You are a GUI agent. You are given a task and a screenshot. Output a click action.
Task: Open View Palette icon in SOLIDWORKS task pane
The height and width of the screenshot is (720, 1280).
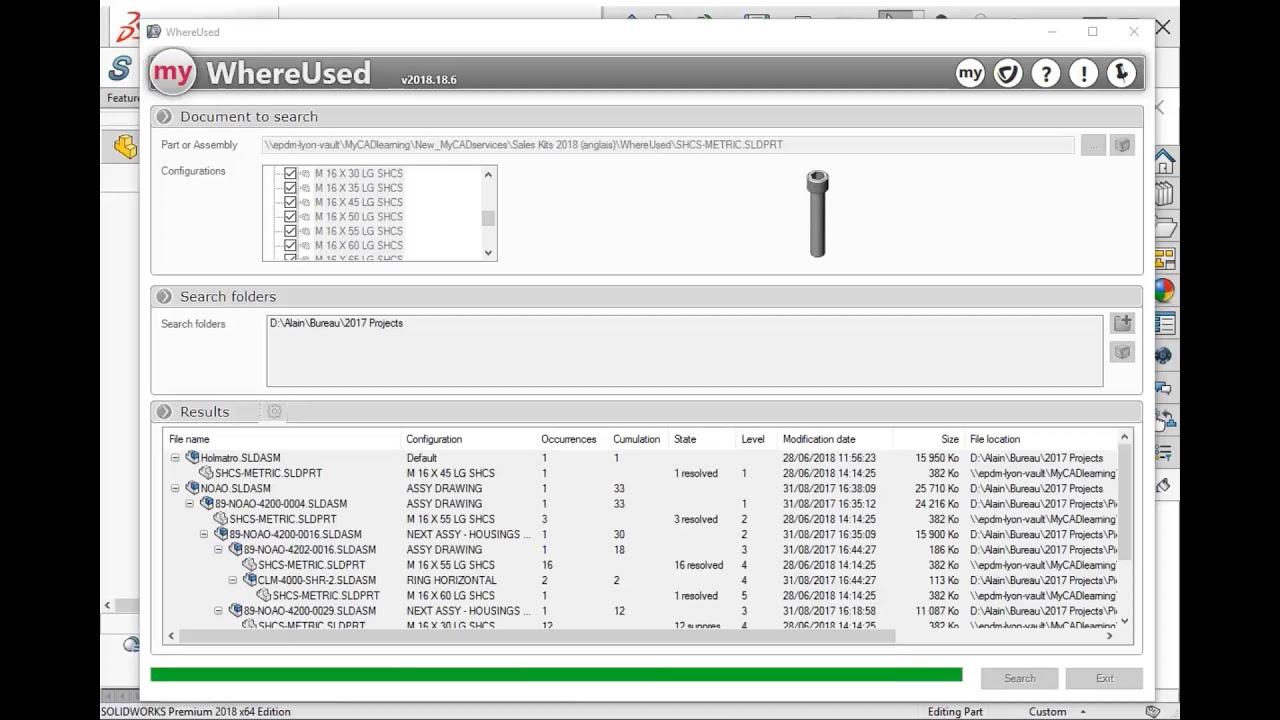(1164, 259)
